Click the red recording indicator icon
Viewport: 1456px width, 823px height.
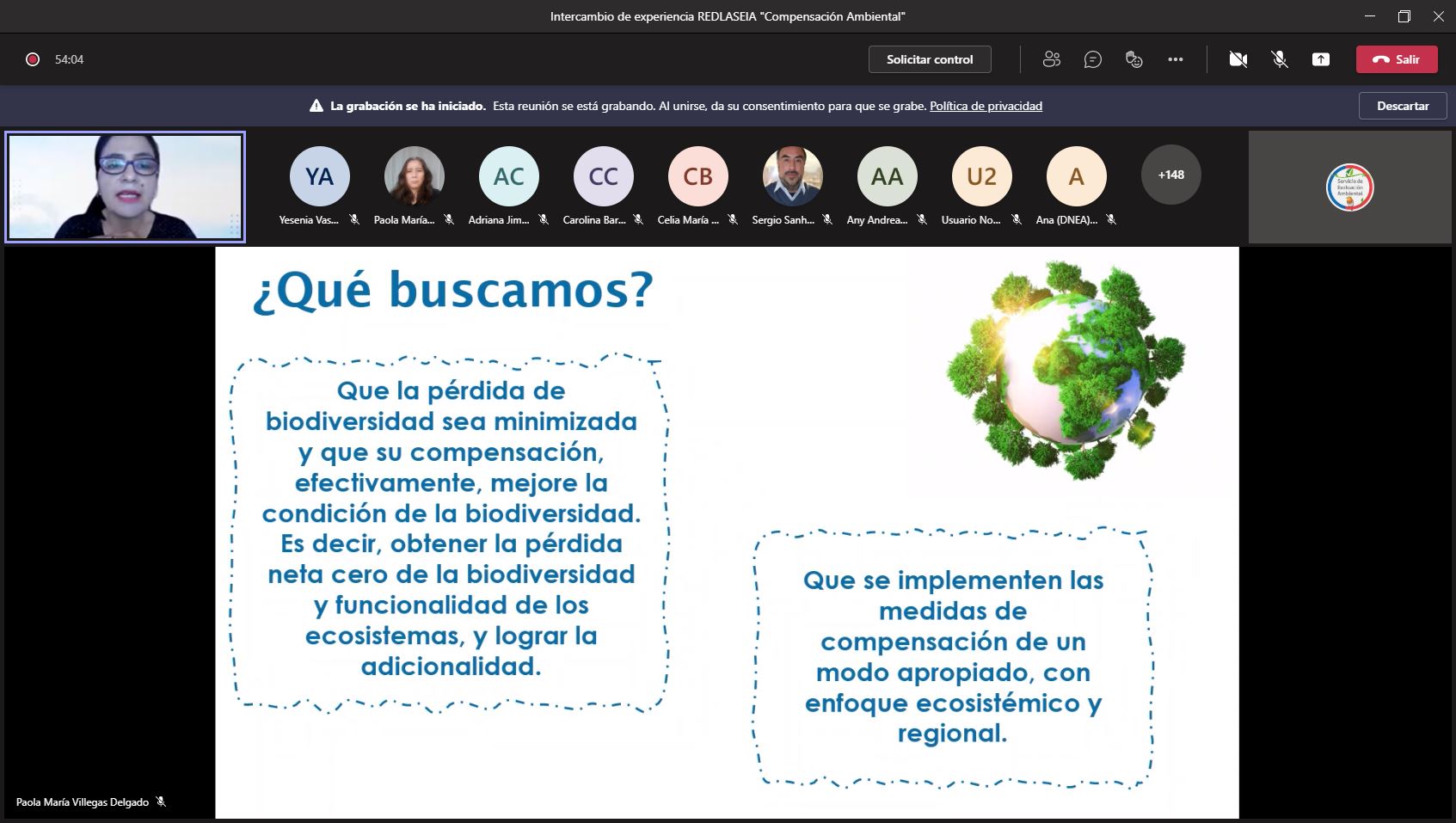coord(33,59)
